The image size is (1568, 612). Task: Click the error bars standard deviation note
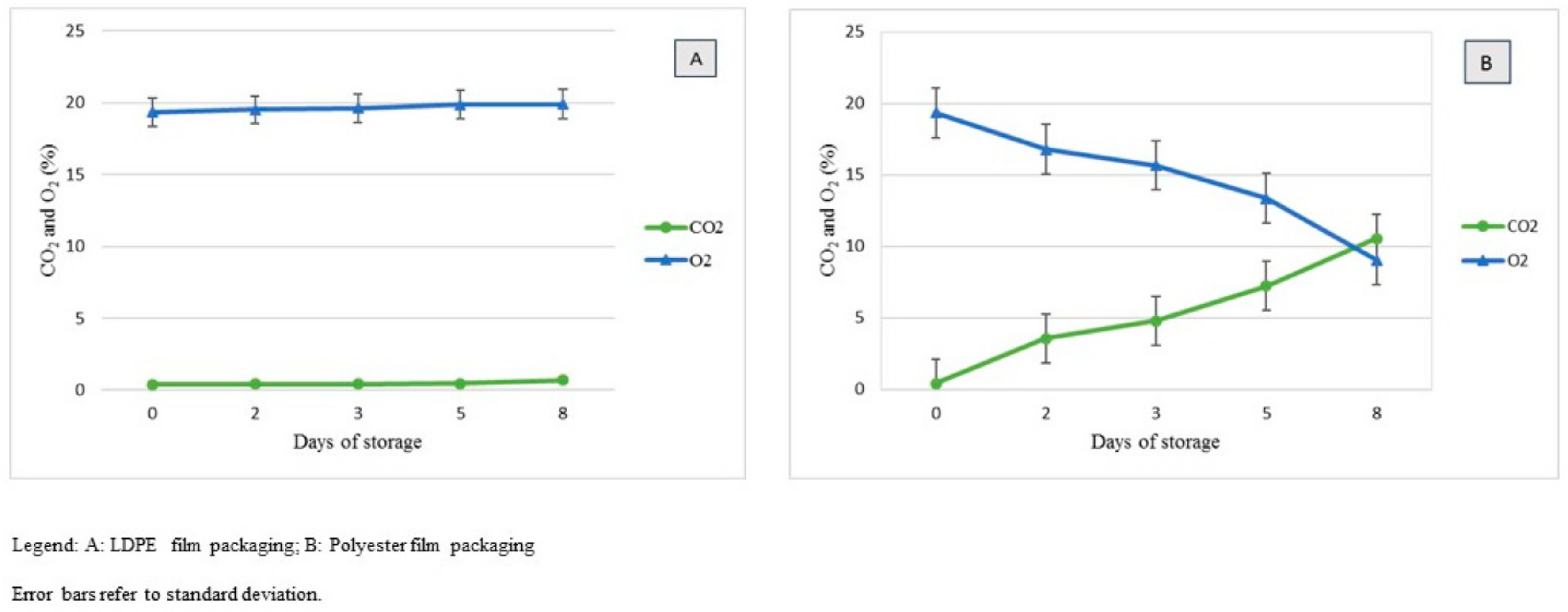[x=166, y=594]
